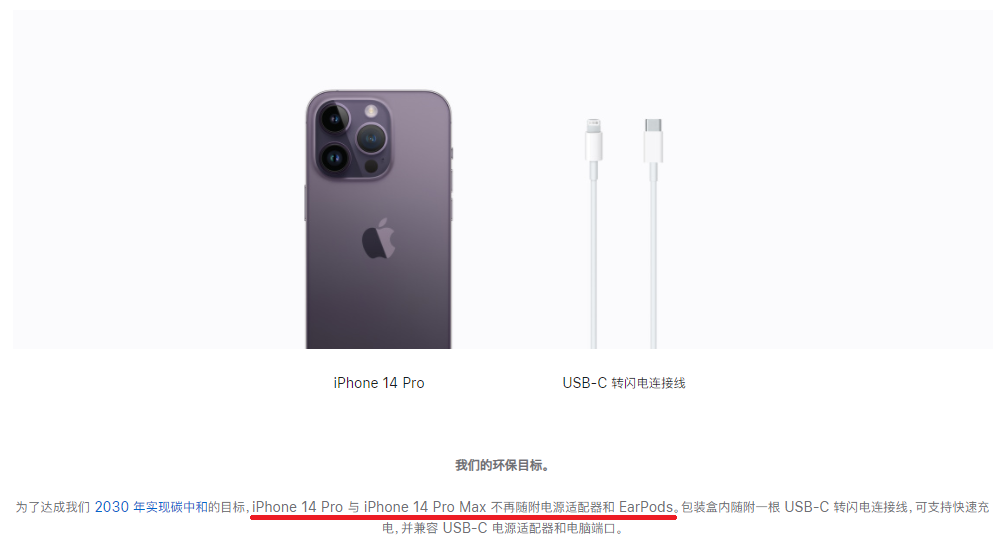Click the bottom-left camera lens on the iPhone
The image size is (1002, 546).
(x=334, y=158)
